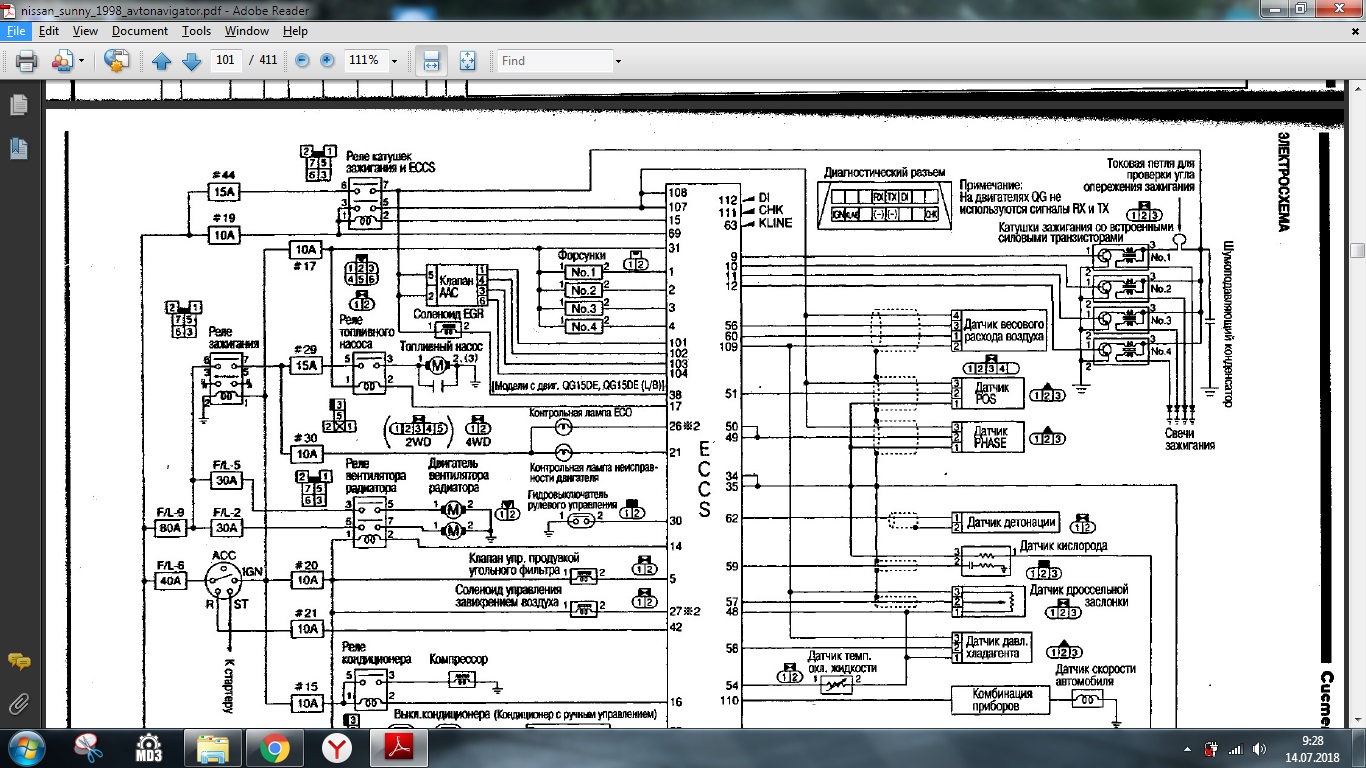Open the MD3 app in taskbar
Screen dimensions: 1366x768
pos(149,748)
